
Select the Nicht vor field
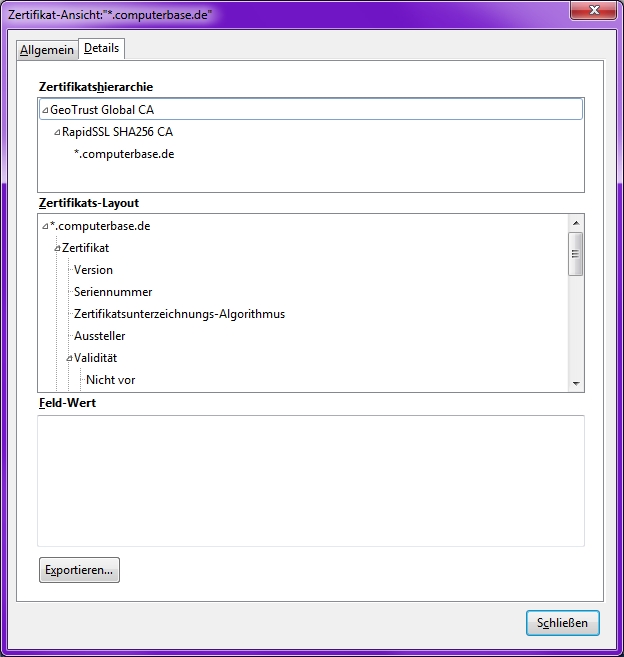click(110, 380)
